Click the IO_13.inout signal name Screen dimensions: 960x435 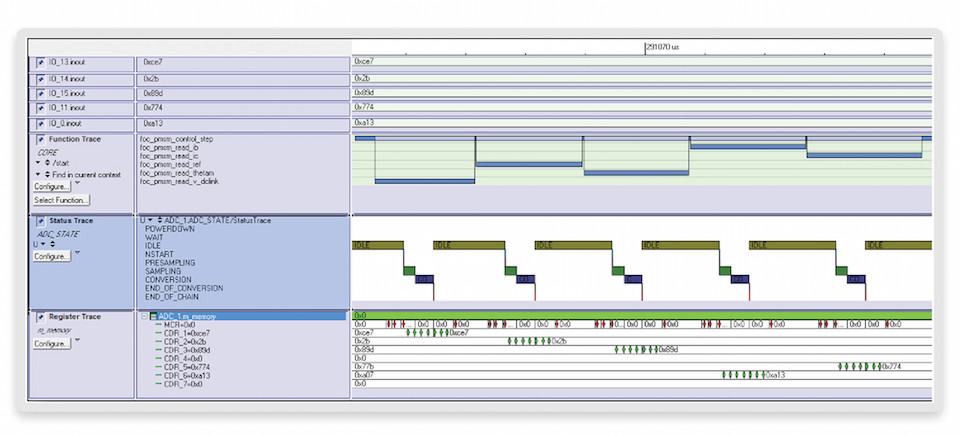[x=67, y=62]
